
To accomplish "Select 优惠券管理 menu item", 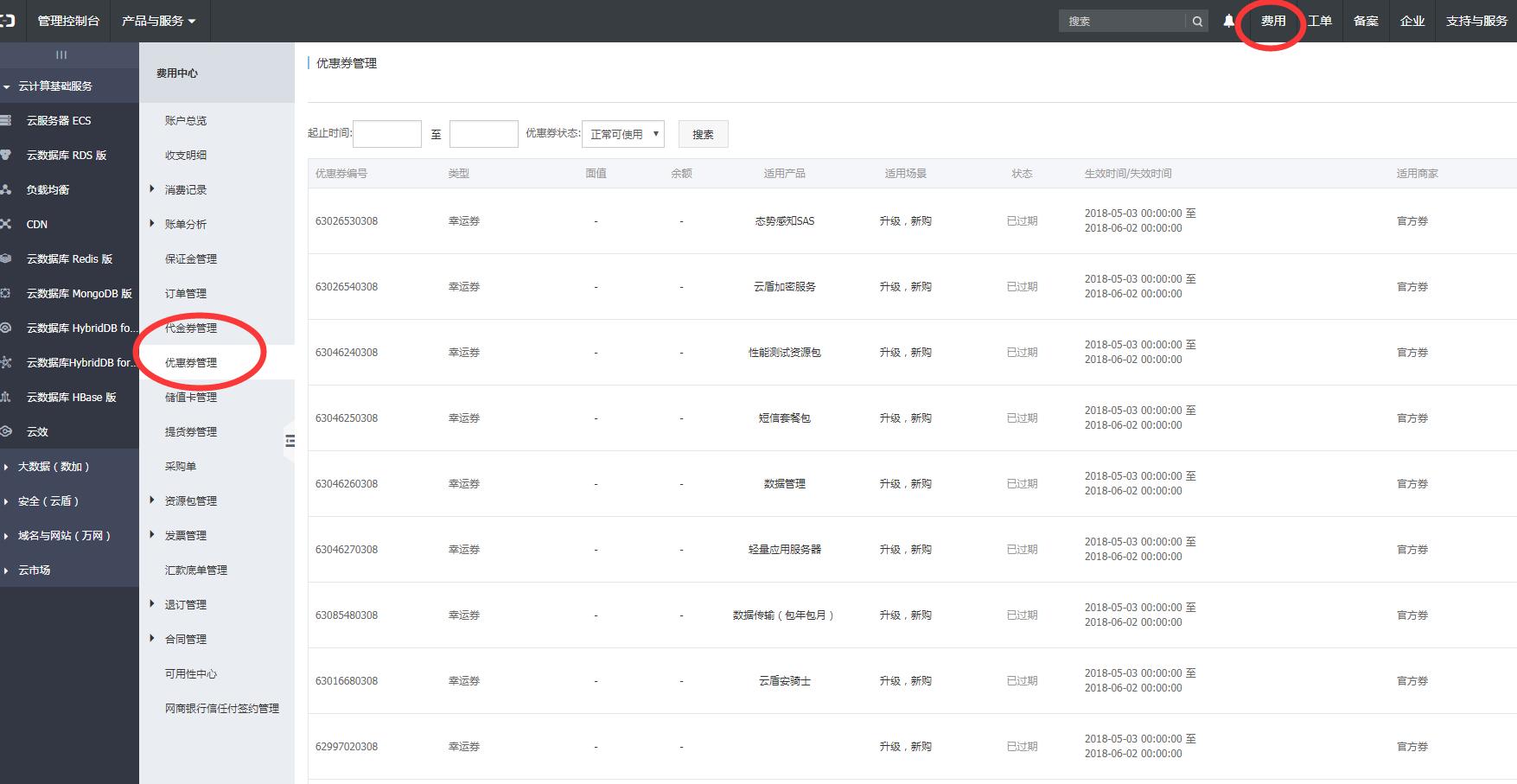I will click(191, 362).
